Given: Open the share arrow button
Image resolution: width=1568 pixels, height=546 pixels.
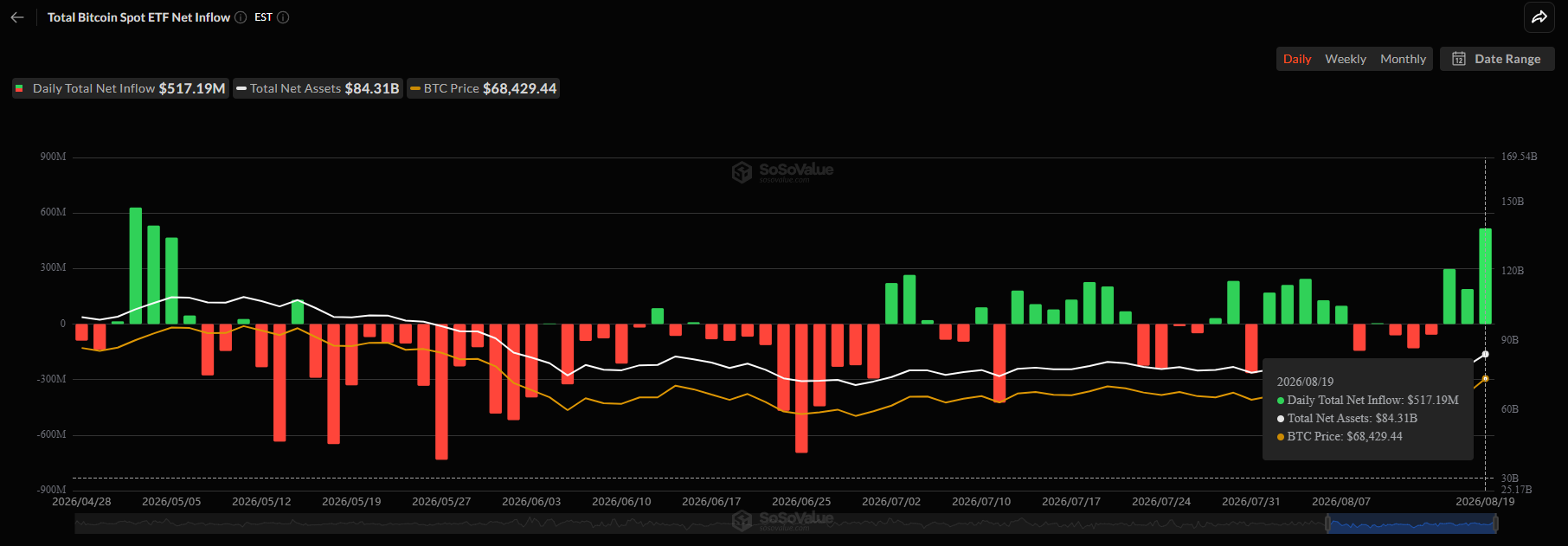Looking at the screenshot, I should (1539, 17).
